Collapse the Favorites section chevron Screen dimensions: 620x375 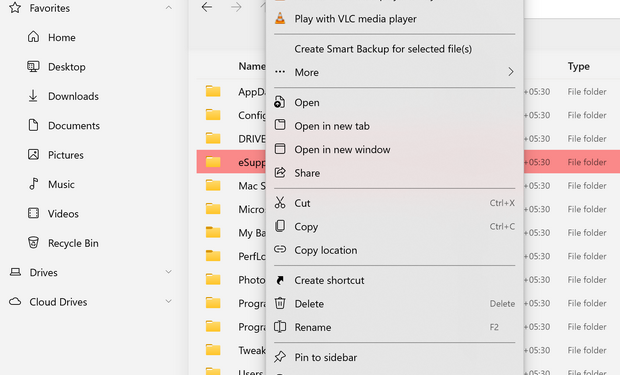pos(169,8)
